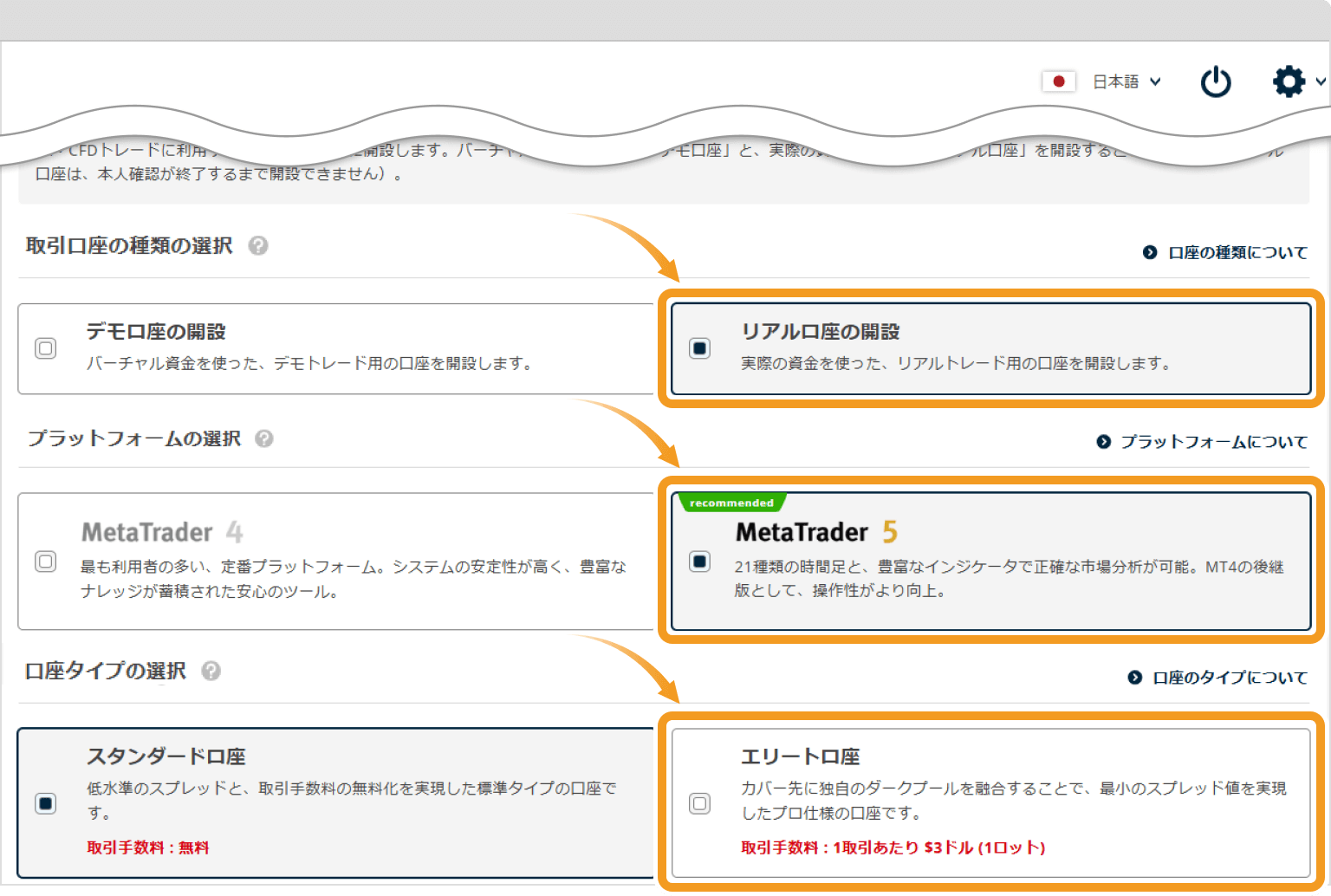Click the 口座タイプの選択 heading
Screen dimensions: 1331x896
click(106, 671)
